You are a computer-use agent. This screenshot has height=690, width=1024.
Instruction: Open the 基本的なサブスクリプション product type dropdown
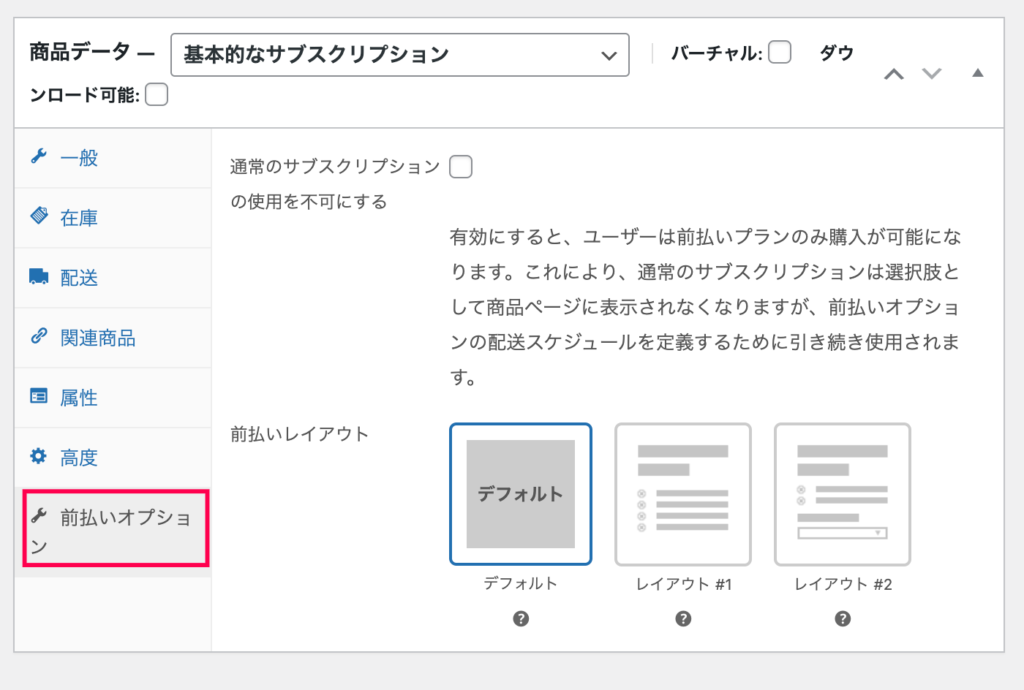(400, 55)
